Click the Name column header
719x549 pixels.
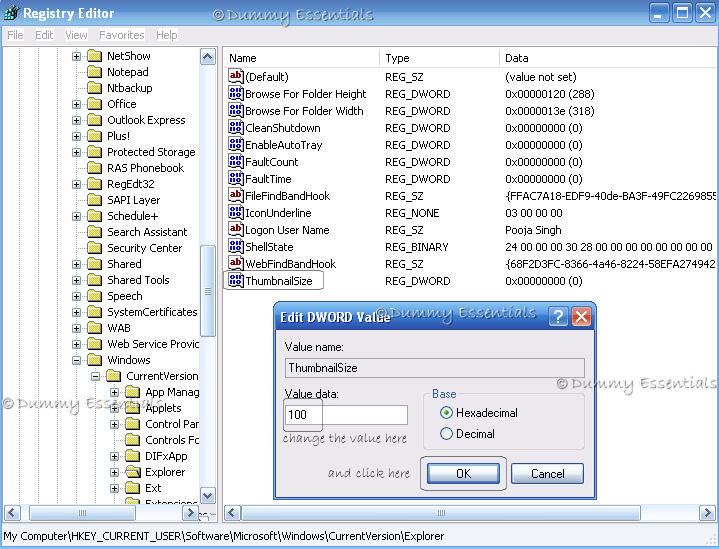point(302,58)
